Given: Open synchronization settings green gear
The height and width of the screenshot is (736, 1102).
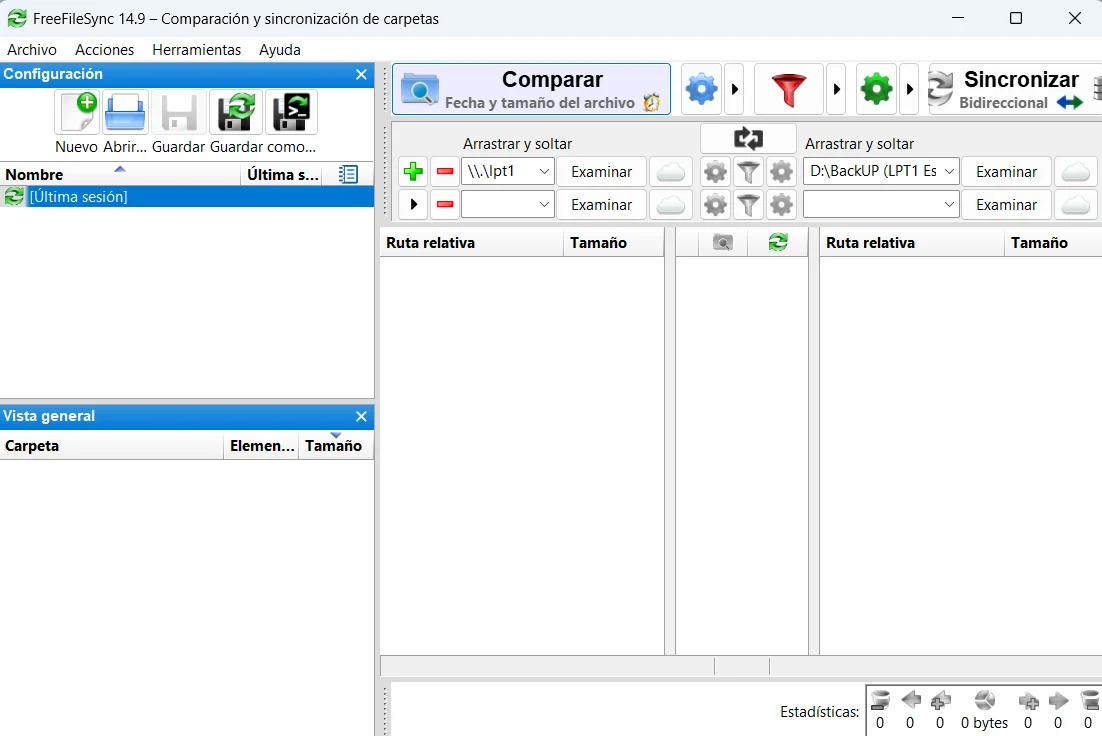Looking at the screenshot, I should tap(876, 89).
